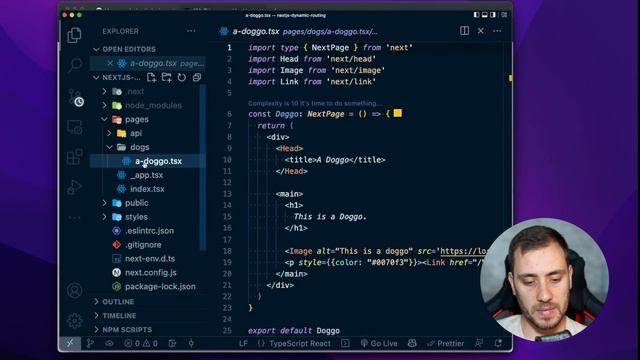Open the Explorer view in activity bar

(74, 35)
